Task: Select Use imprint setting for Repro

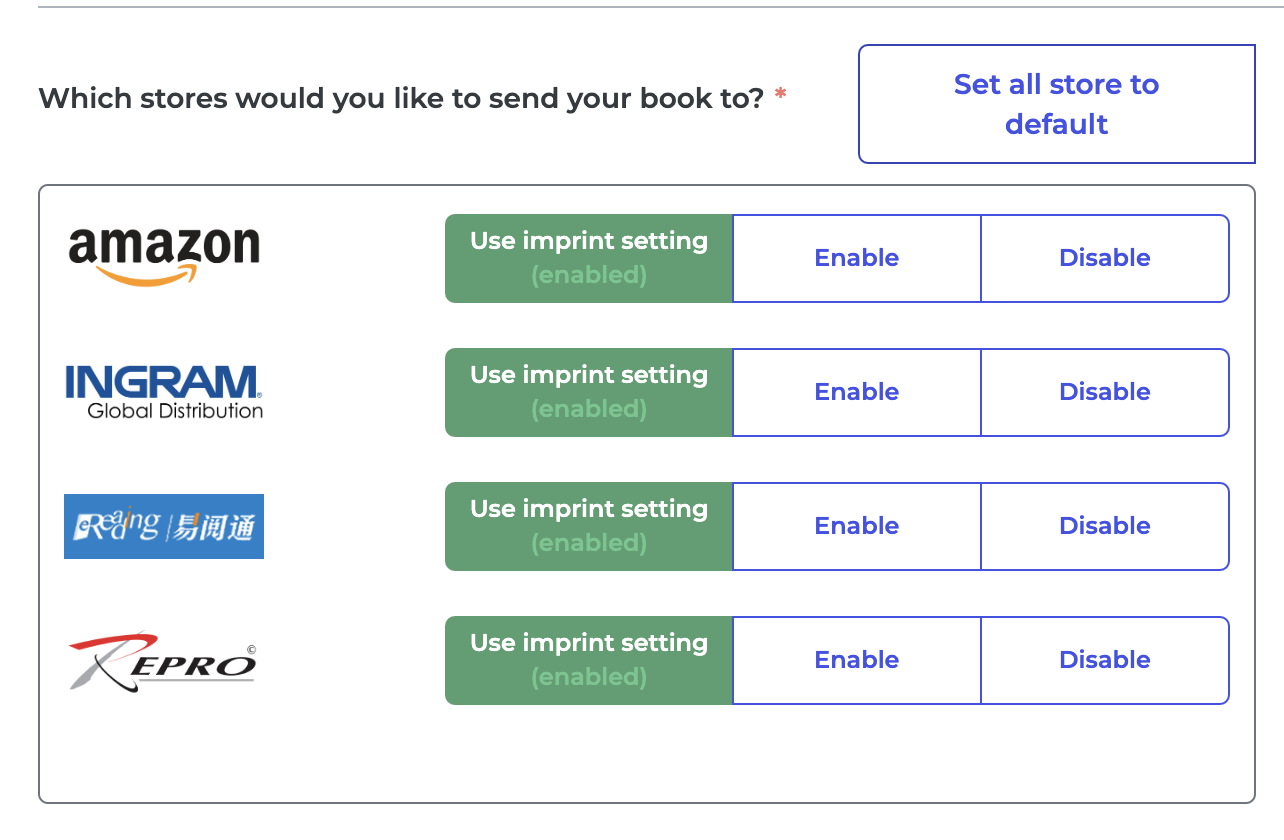Action: tap(588, 660)
